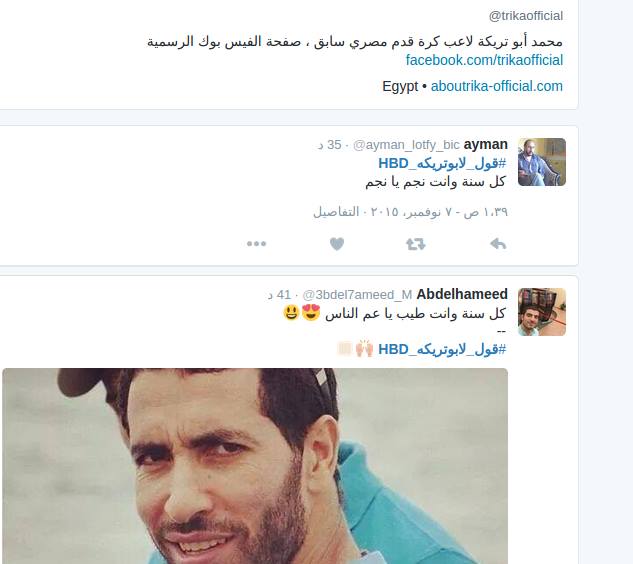Image resolution: width=633 pixels, height=564 pixels.
Task: Open @3bdel7ameed_M handle
Action: tap(357, 295)
